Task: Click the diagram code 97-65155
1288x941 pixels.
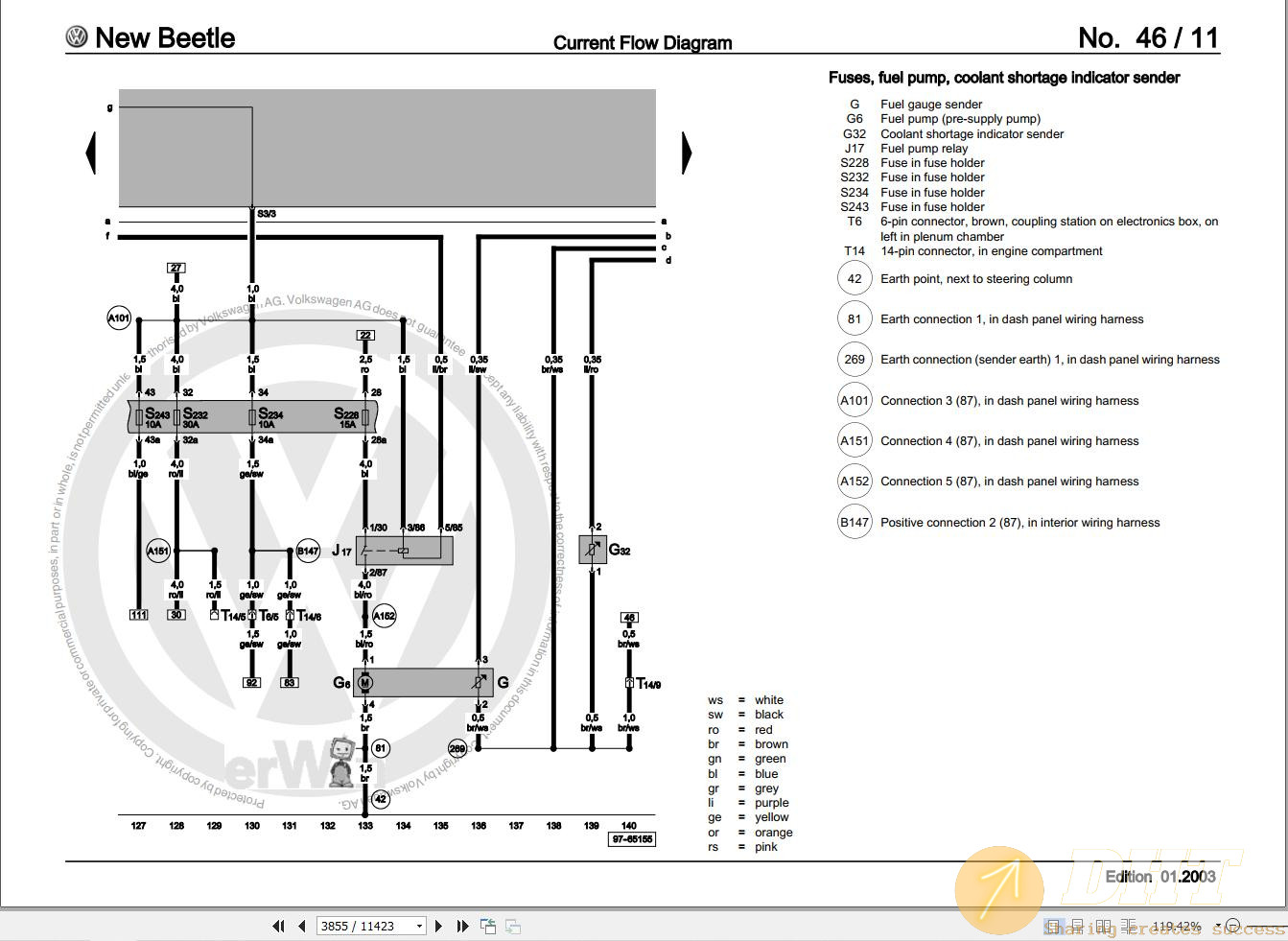Action: tap(633, 839)
